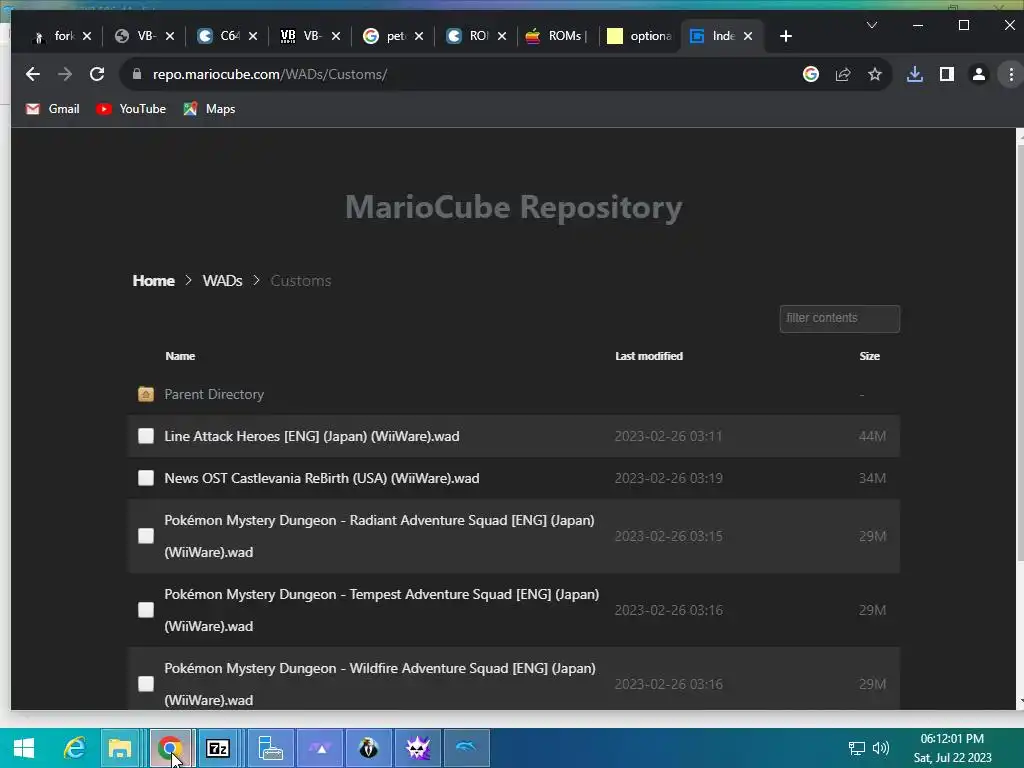Open Windows Start menu

click(x=24, y=748)
